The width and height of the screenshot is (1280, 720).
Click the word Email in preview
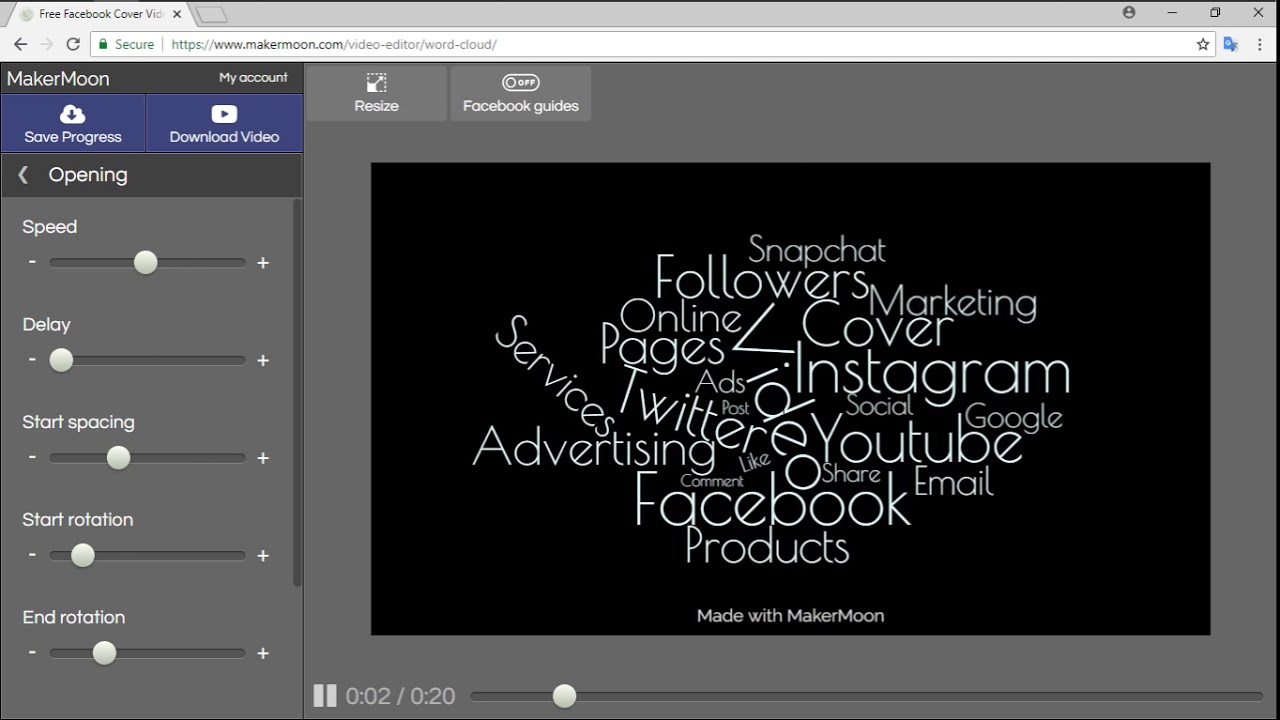954,482
